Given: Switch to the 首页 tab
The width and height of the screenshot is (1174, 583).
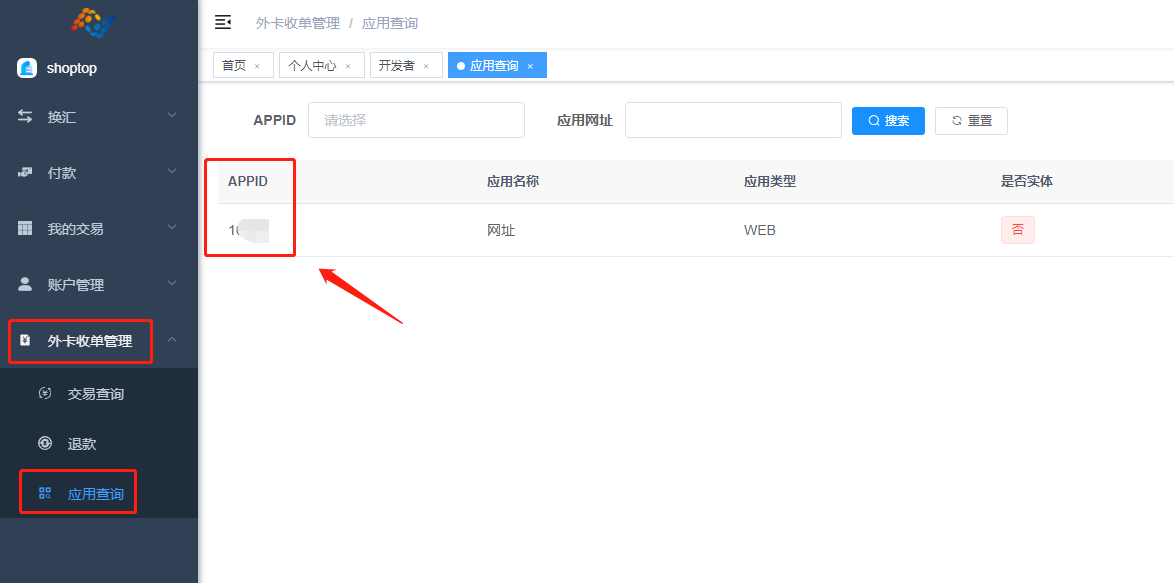Looking at the screenshot, I should coord(234,66).
